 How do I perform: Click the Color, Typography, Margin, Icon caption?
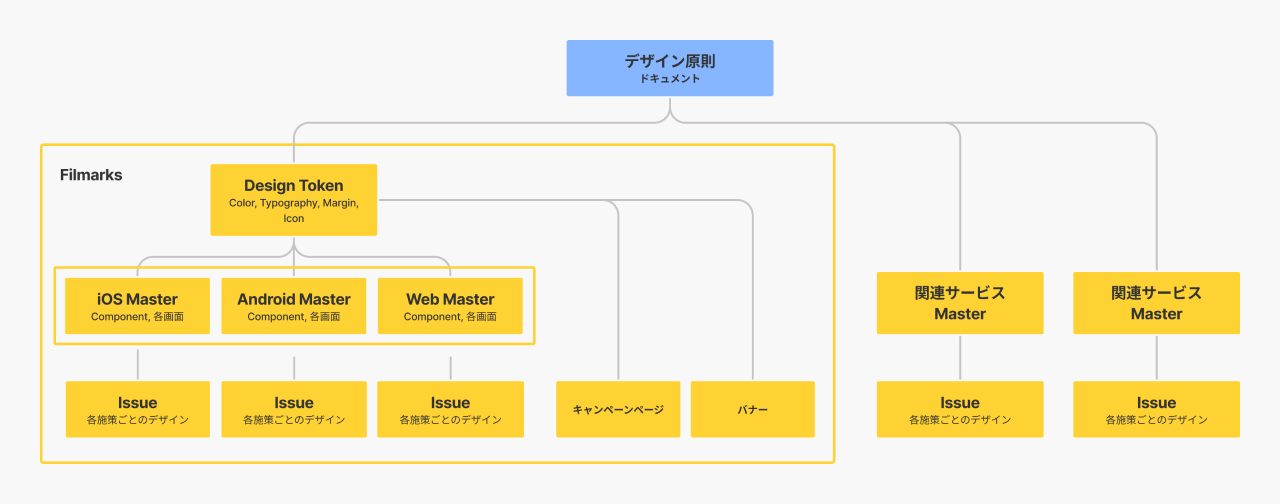click(294, 210)
